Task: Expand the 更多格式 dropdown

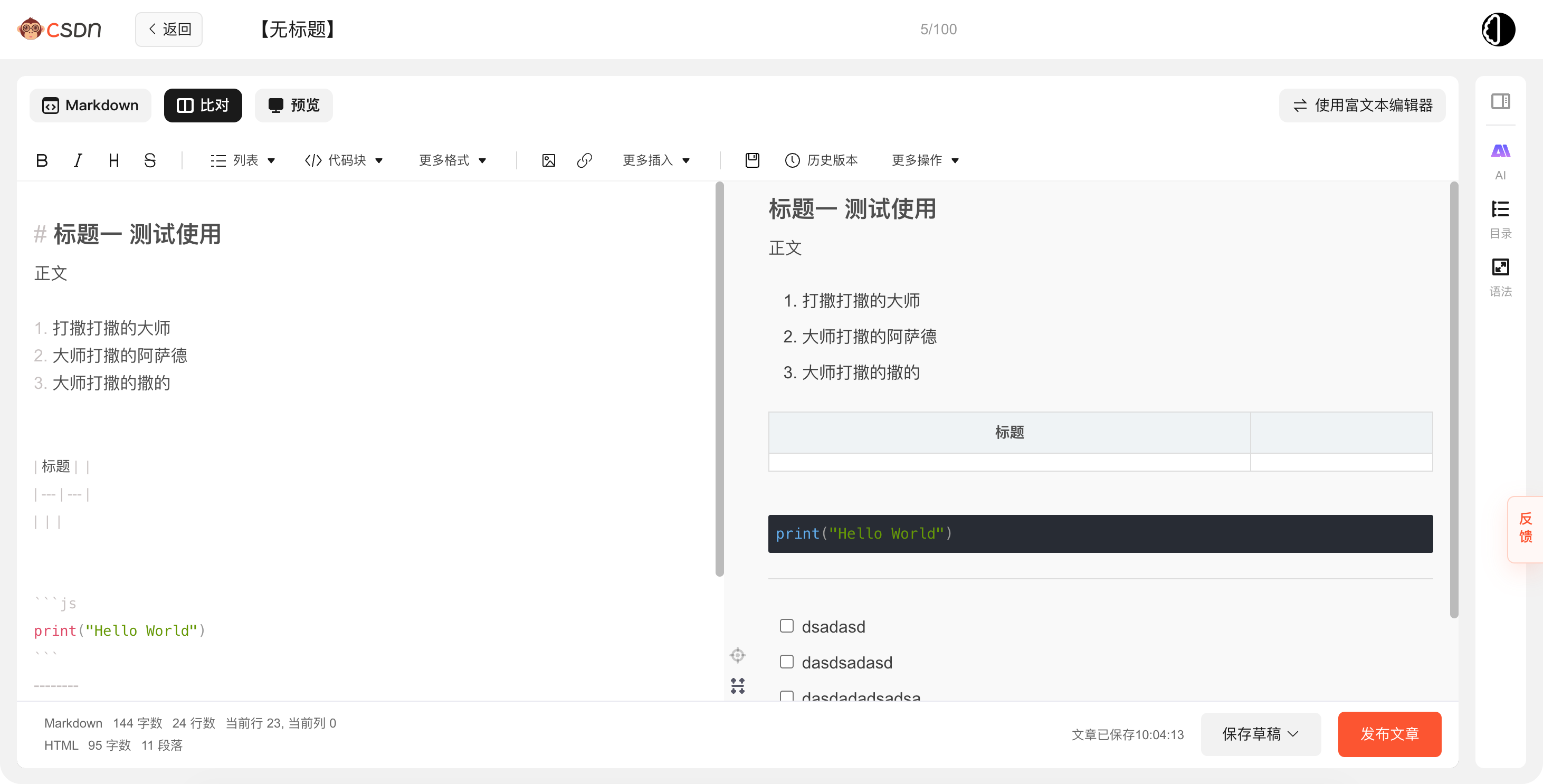Action: pyautogui.click(x=453, y=160)
